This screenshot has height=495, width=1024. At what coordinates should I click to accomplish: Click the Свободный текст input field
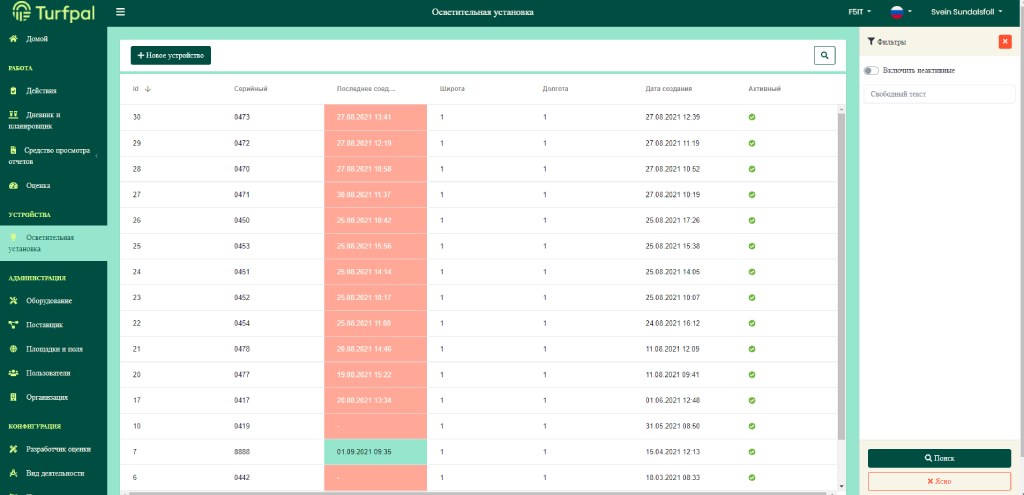pos(939,94)
